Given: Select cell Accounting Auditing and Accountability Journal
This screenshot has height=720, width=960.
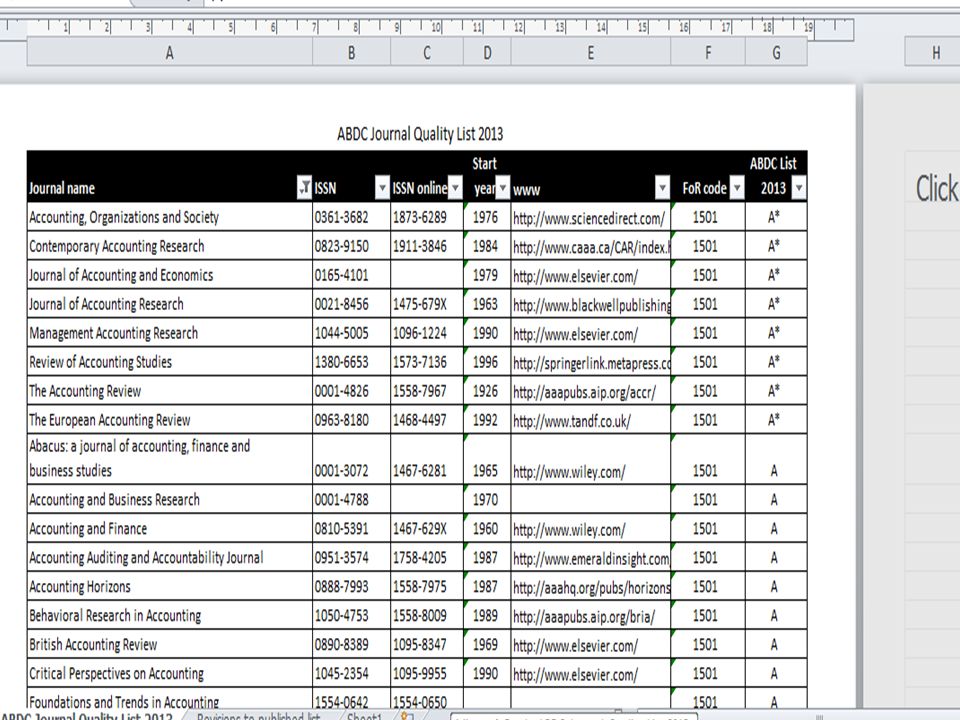Looking at the screenshot, I should point(170,557).
